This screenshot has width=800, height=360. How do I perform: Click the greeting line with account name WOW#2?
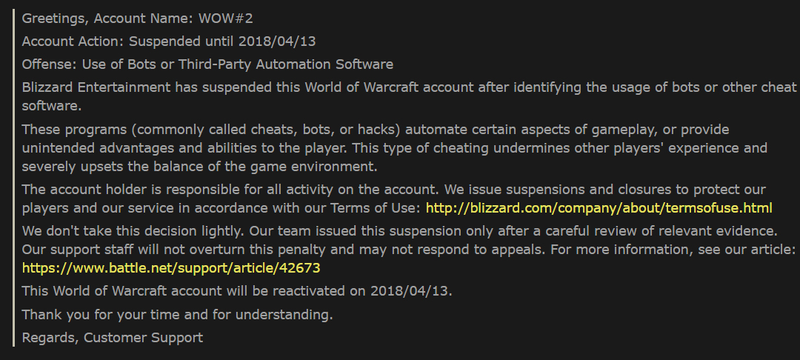(x=137, y=19)
